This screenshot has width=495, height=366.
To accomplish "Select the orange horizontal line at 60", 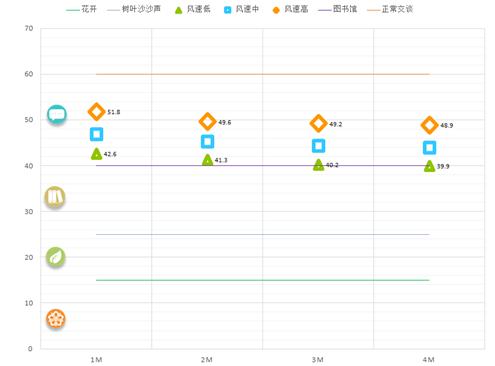I will point(263,74).
